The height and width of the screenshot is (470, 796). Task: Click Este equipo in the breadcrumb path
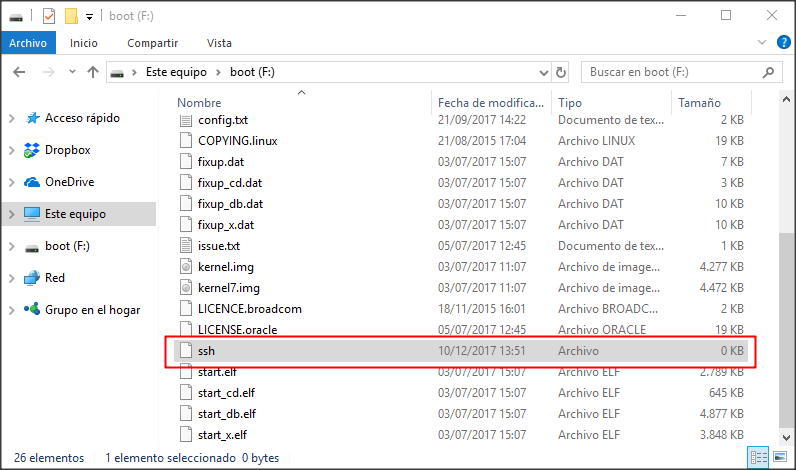pos(175,73)
